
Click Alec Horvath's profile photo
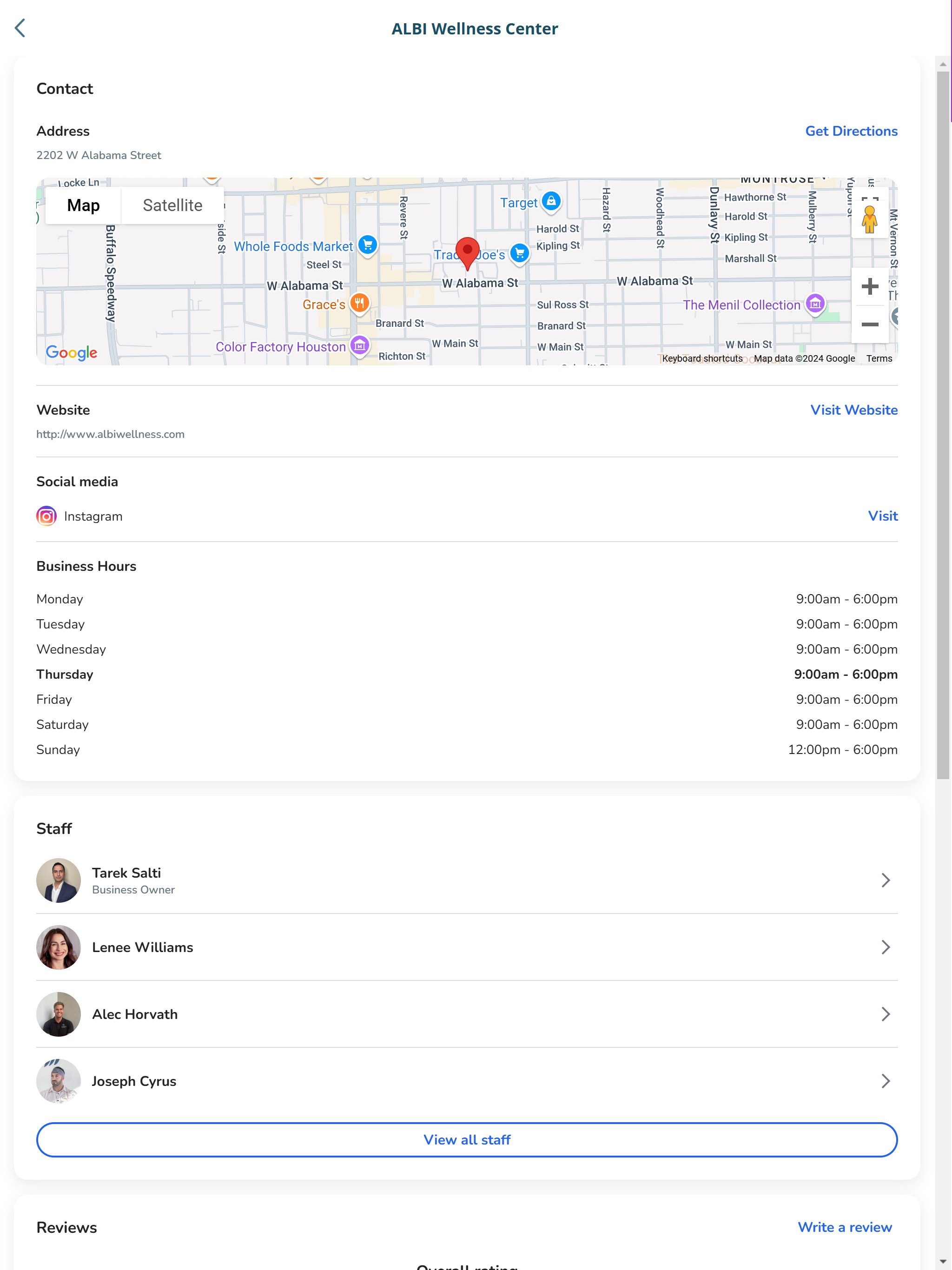click(x=59, y=1014)
